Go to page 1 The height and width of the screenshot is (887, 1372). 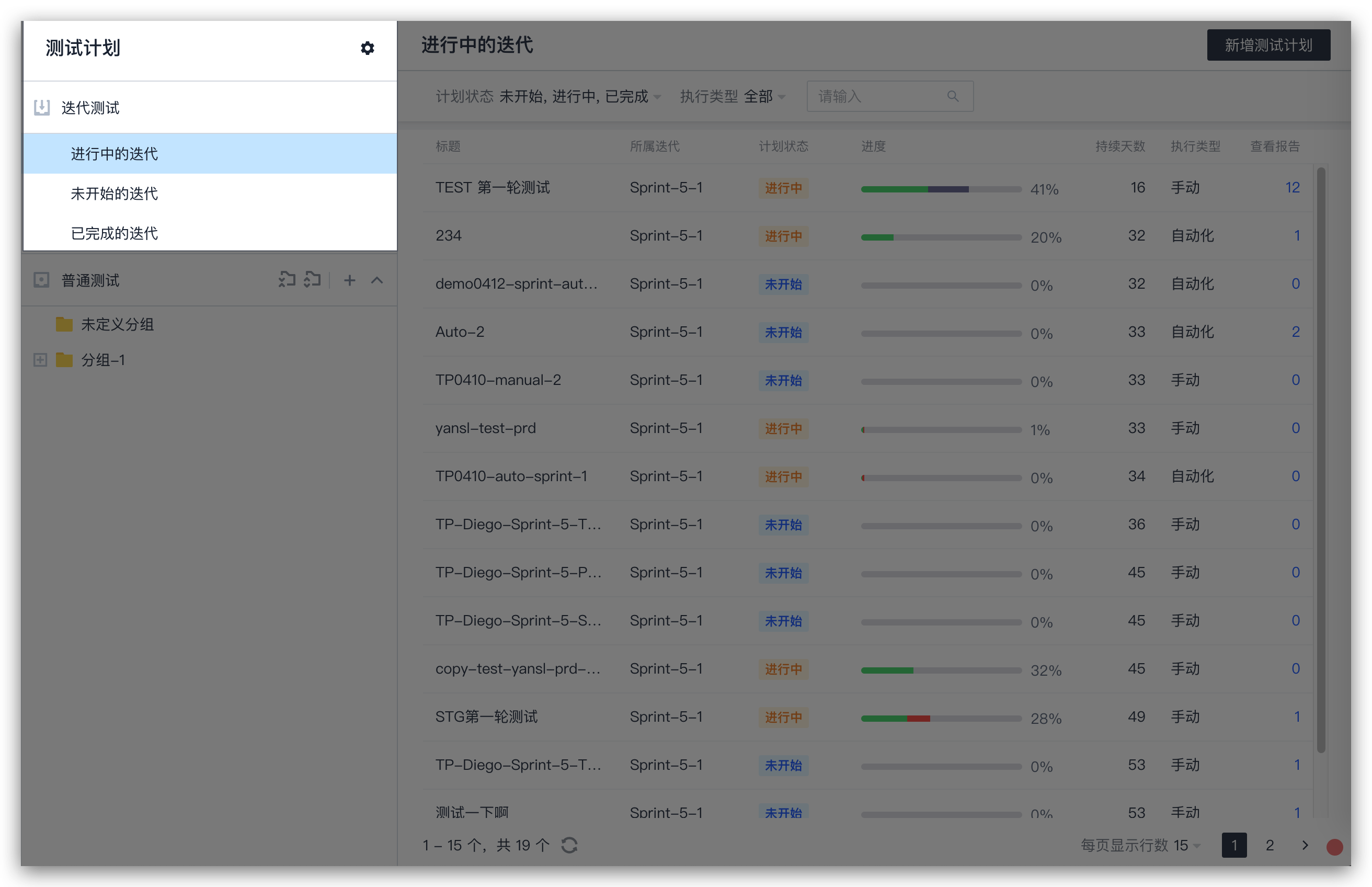coord(1234,845)
